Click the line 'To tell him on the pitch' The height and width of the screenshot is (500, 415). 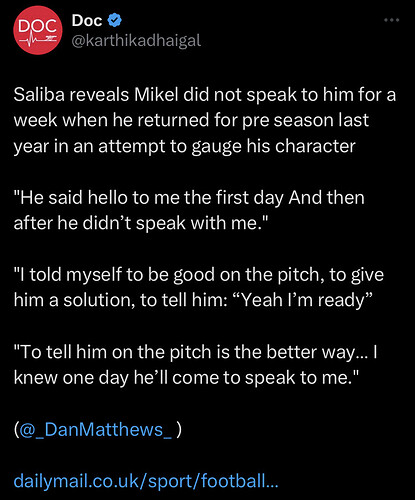(x=196, y=352)
